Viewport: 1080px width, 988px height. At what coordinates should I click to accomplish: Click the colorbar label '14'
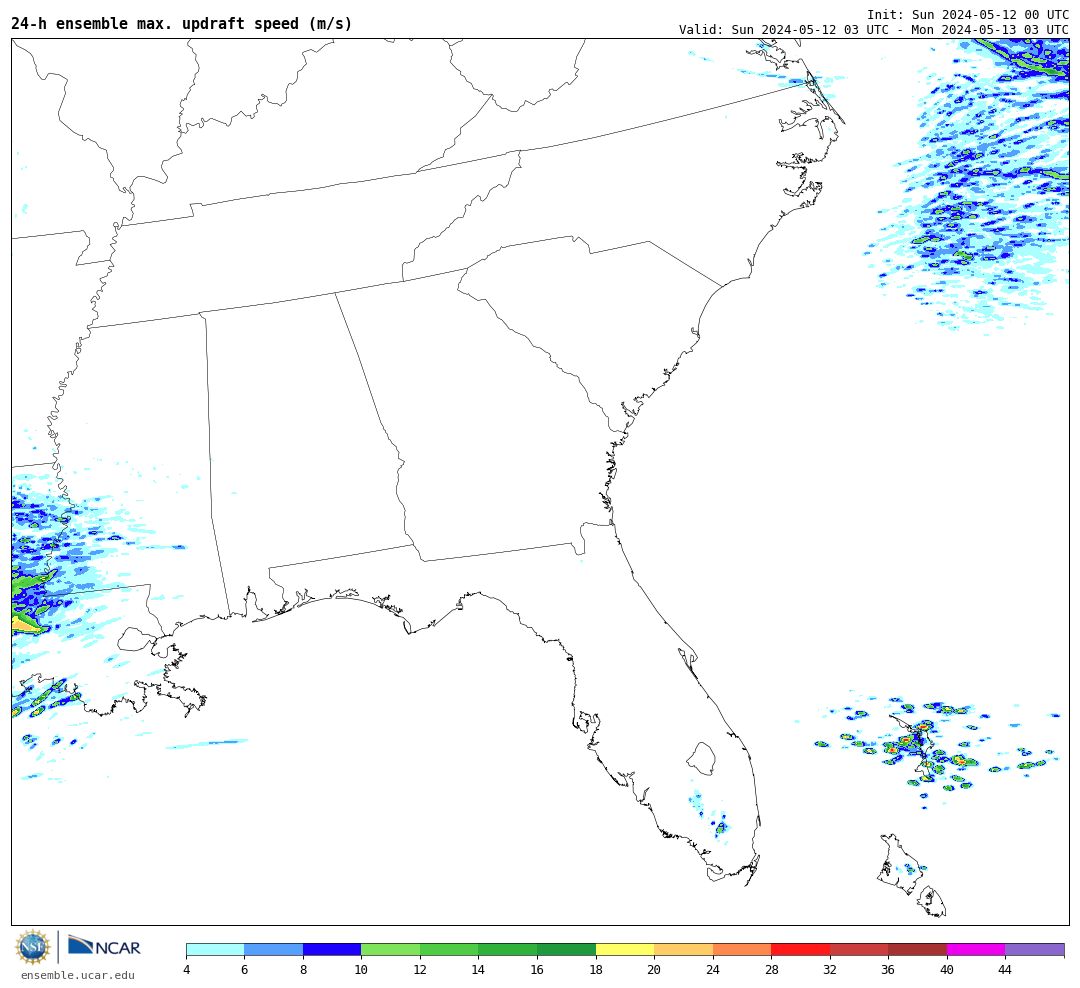tap(479, 969)
